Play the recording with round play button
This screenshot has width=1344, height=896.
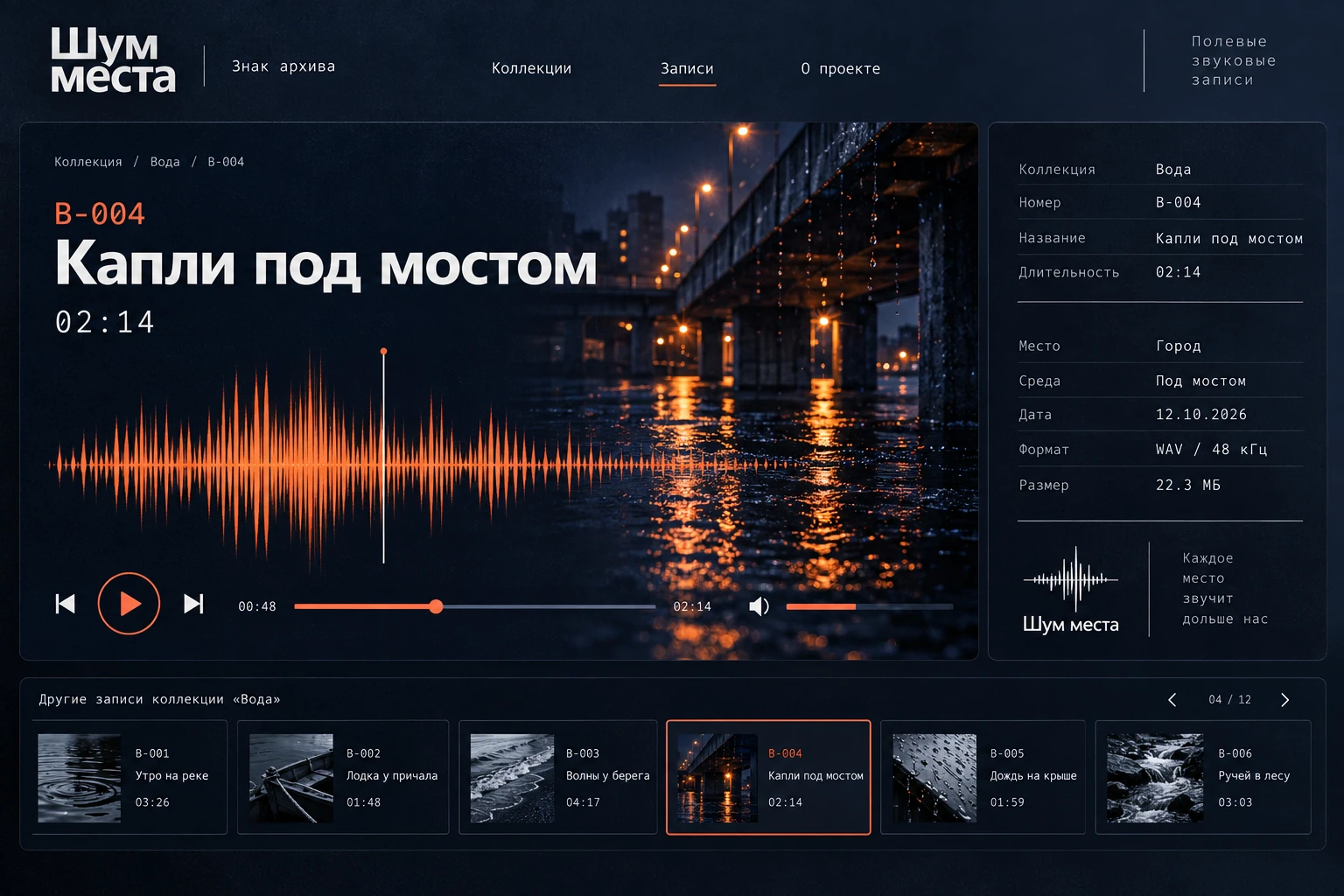(129, 604)
